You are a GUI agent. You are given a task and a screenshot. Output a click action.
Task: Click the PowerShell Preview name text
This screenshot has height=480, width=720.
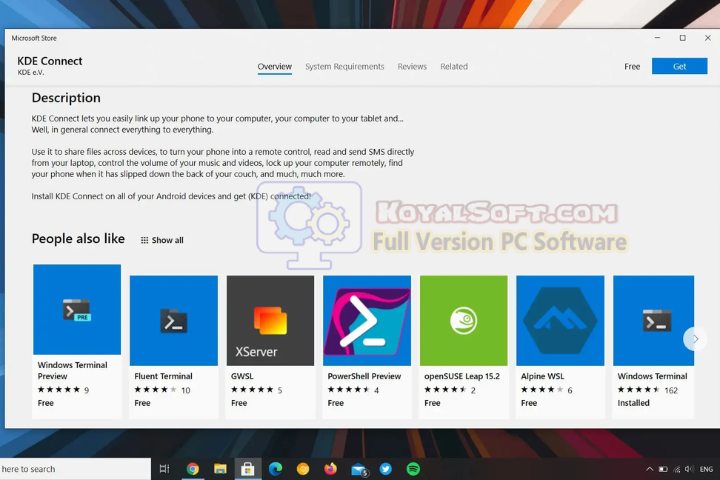tap(364, 376)
